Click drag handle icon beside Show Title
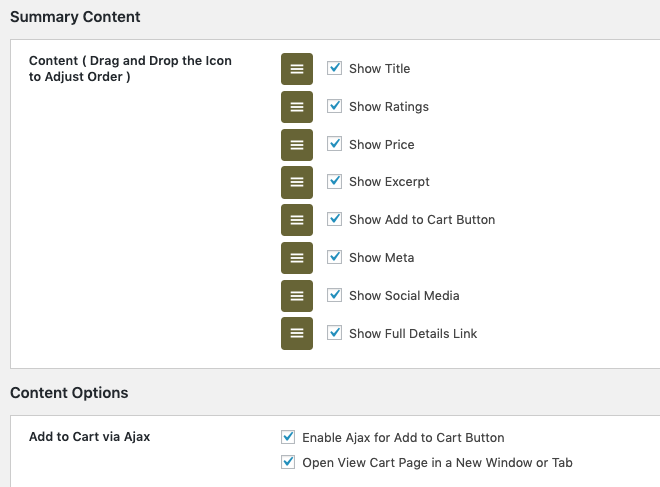This screenshot has width=660, height=487. [297, 69]
